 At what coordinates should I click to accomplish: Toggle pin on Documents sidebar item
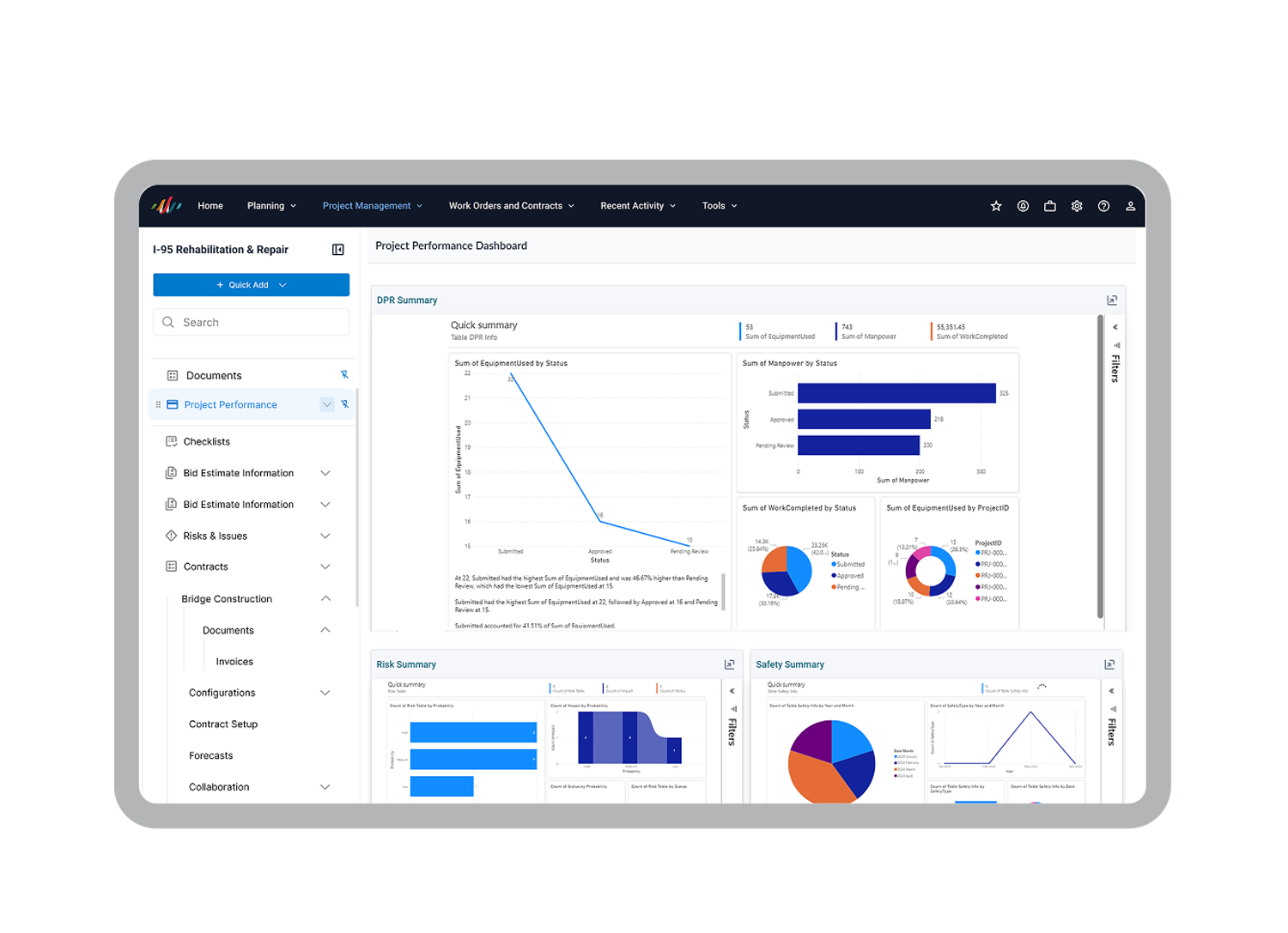(344, 375)
